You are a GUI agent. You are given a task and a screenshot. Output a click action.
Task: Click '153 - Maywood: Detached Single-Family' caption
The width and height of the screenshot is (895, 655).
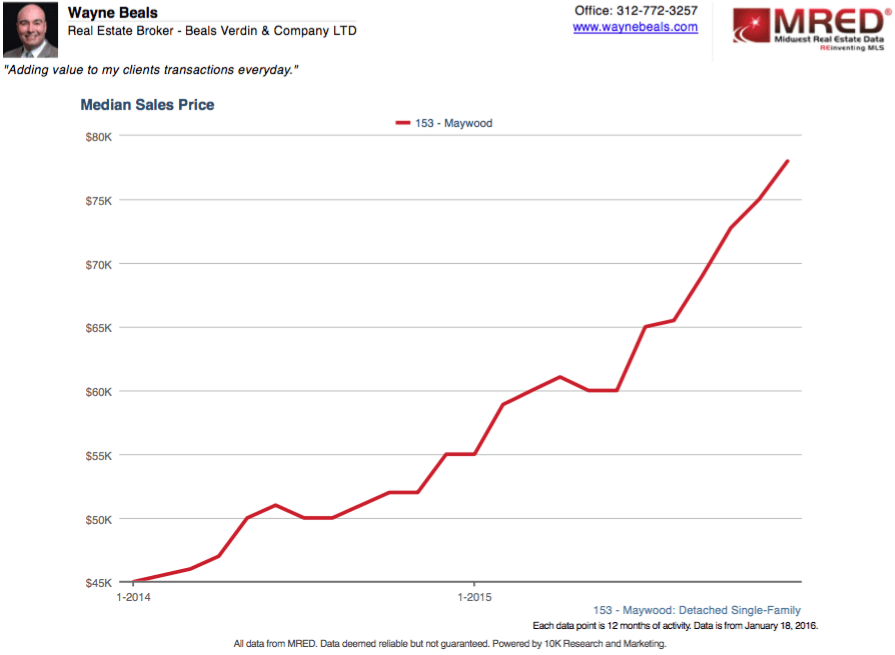(696, 610)
